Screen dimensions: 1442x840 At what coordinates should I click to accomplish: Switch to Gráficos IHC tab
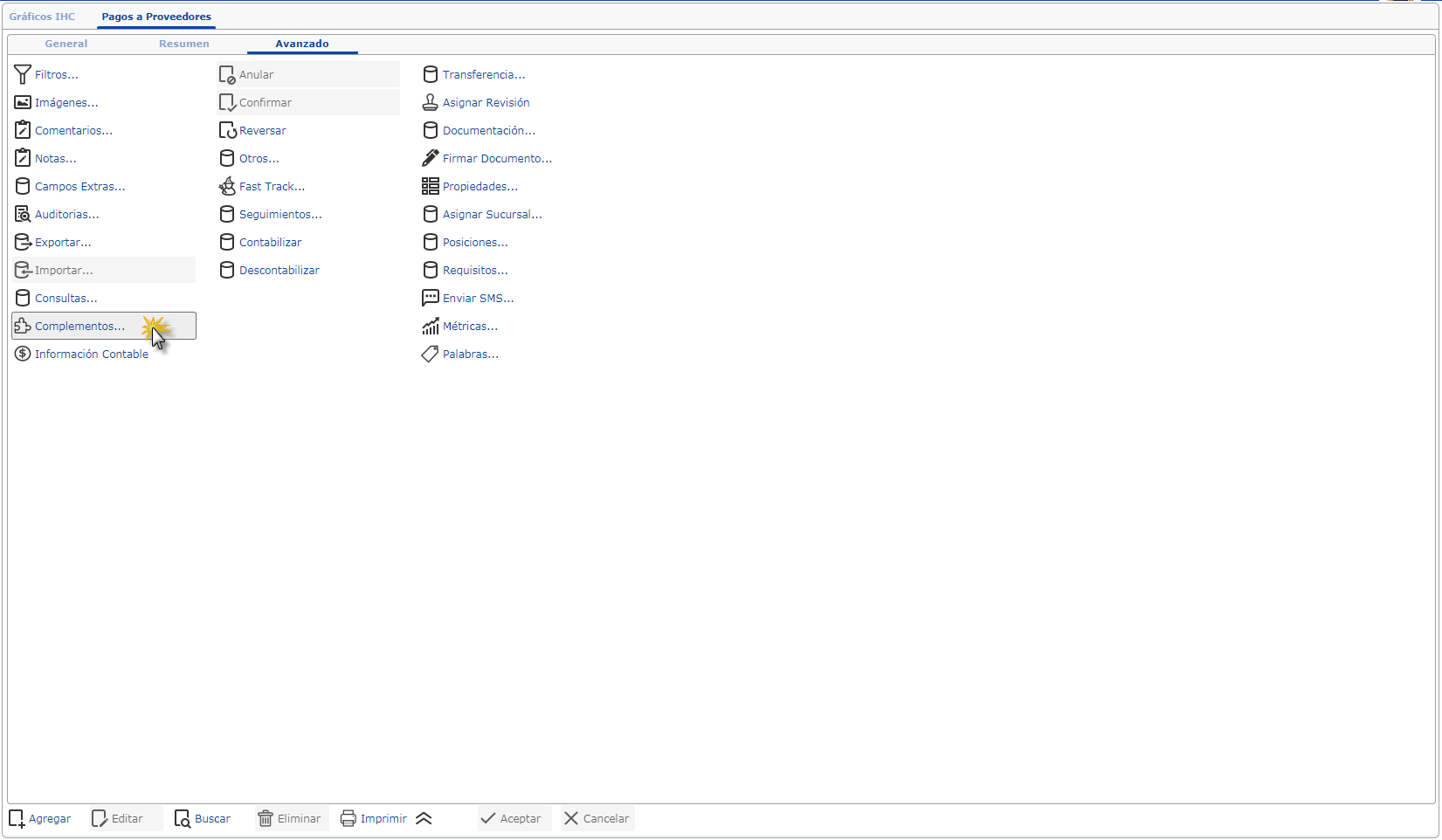pyautogui.click(x=42, y=17)
